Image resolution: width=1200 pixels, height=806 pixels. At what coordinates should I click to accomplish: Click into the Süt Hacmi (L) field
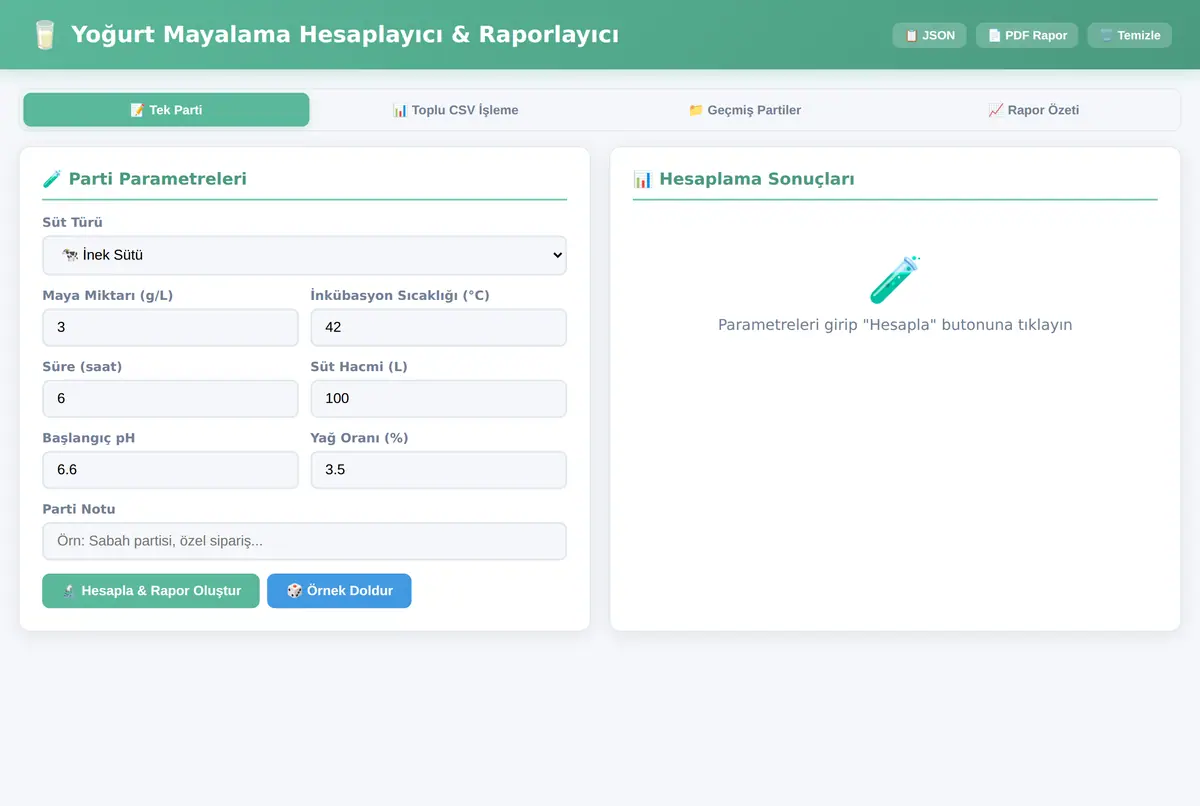(438, 398)
